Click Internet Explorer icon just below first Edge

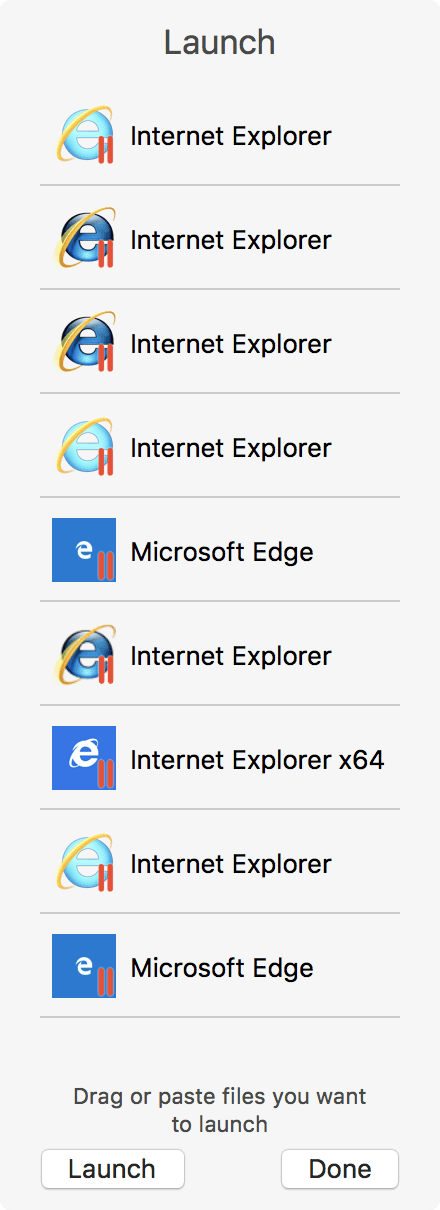pos(84,654)
